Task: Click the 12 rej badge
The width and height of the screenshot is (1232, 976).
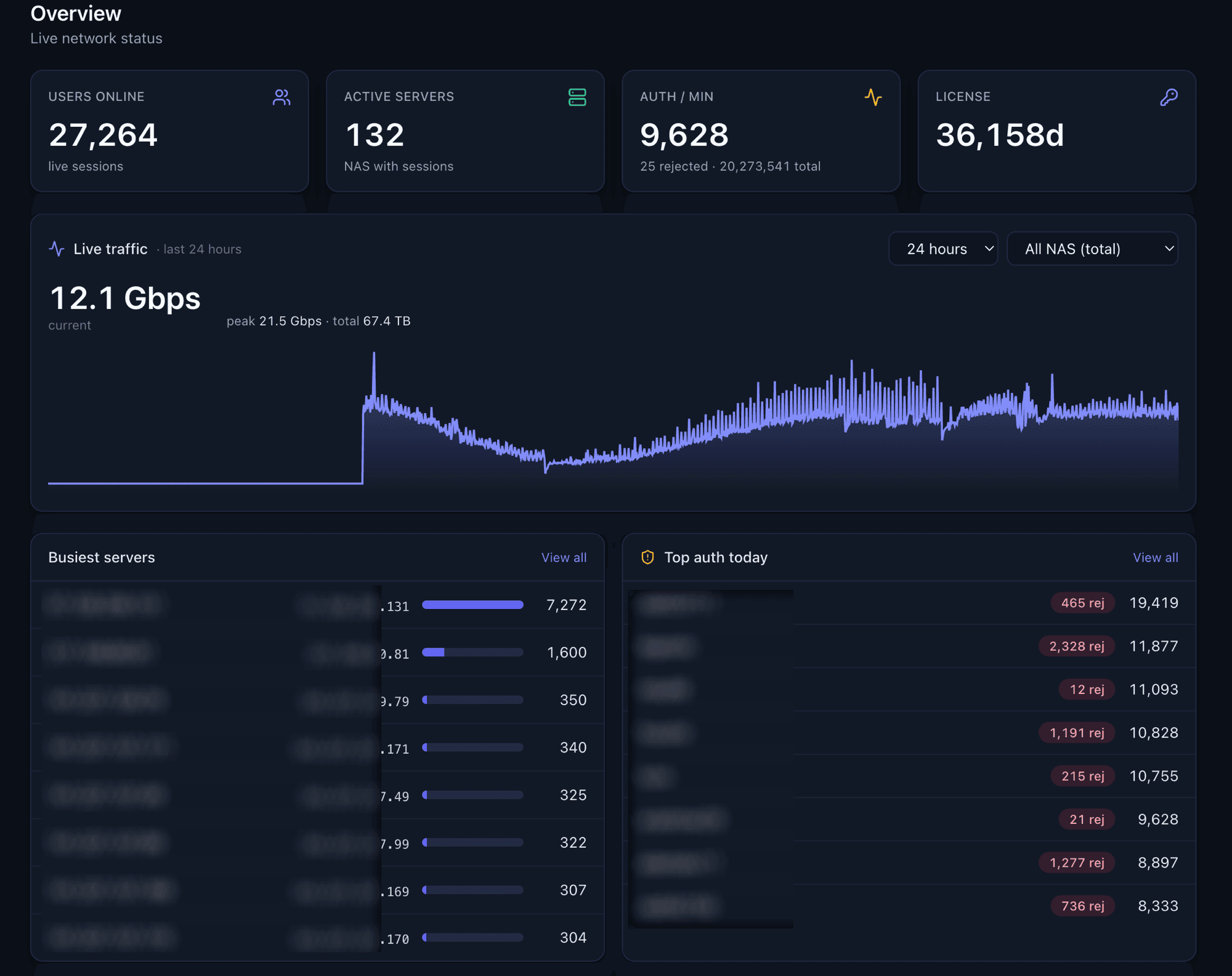Action: (1087, 689)
